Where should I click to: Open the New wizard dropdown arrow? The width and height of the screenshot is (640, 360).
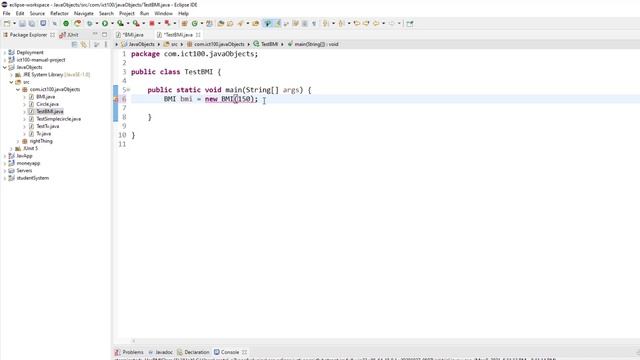(x=14, y=24)
